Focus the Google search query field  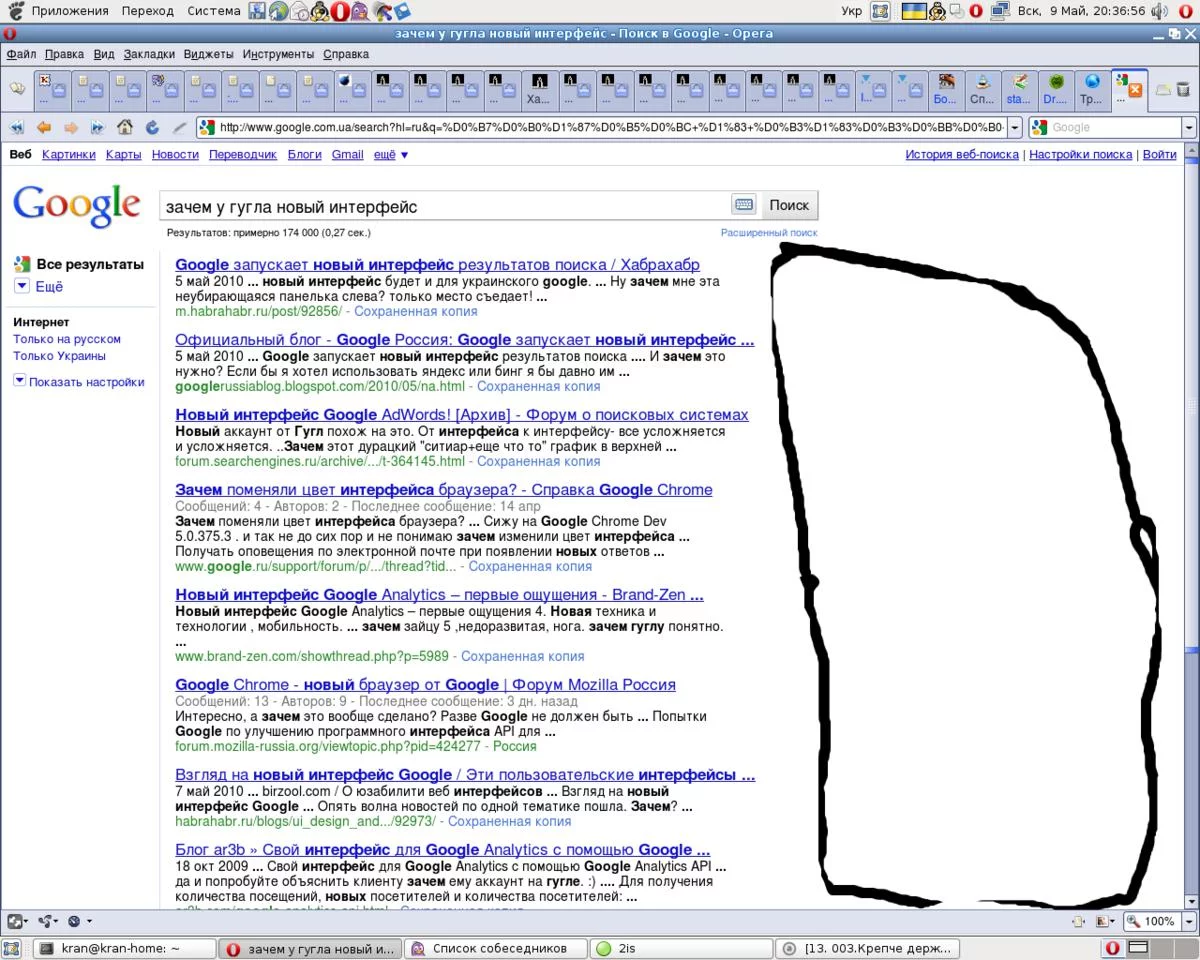click(445, 206)
